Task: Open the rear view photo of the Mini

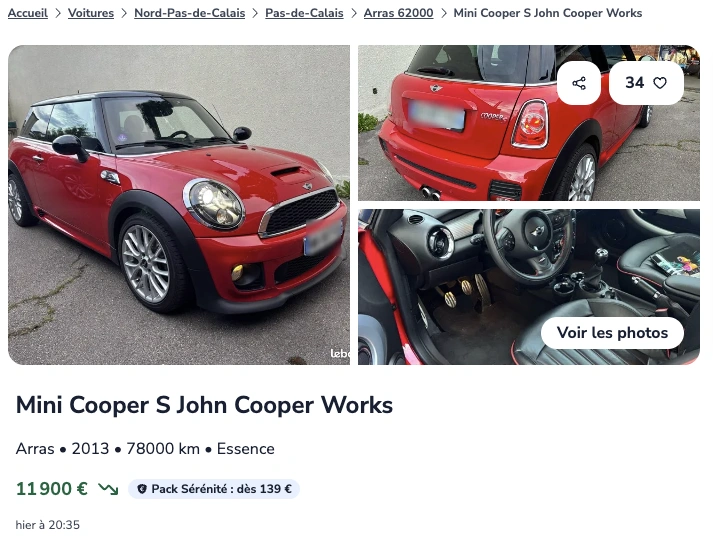Action: tap(529, 123)
